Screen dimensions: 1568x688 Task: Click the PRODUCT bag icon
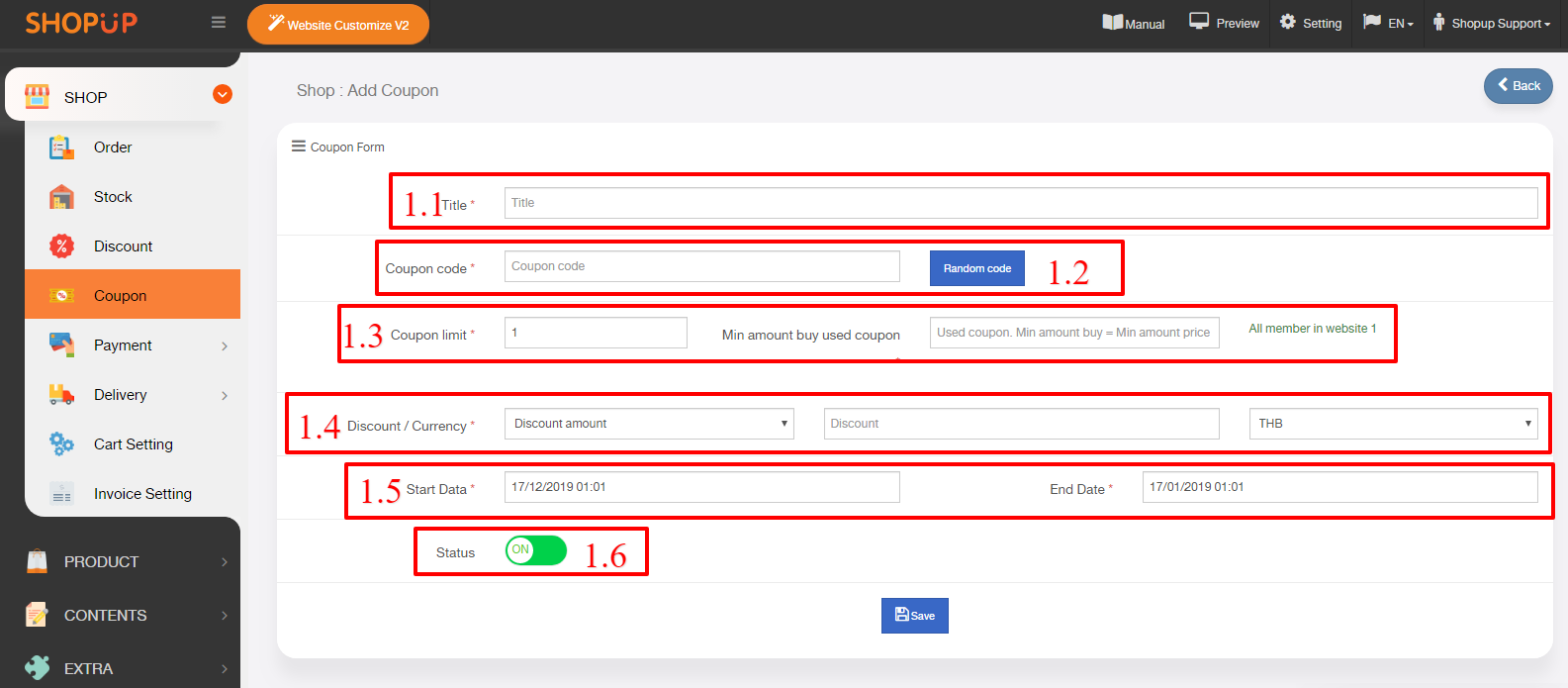tap(37, 561)
